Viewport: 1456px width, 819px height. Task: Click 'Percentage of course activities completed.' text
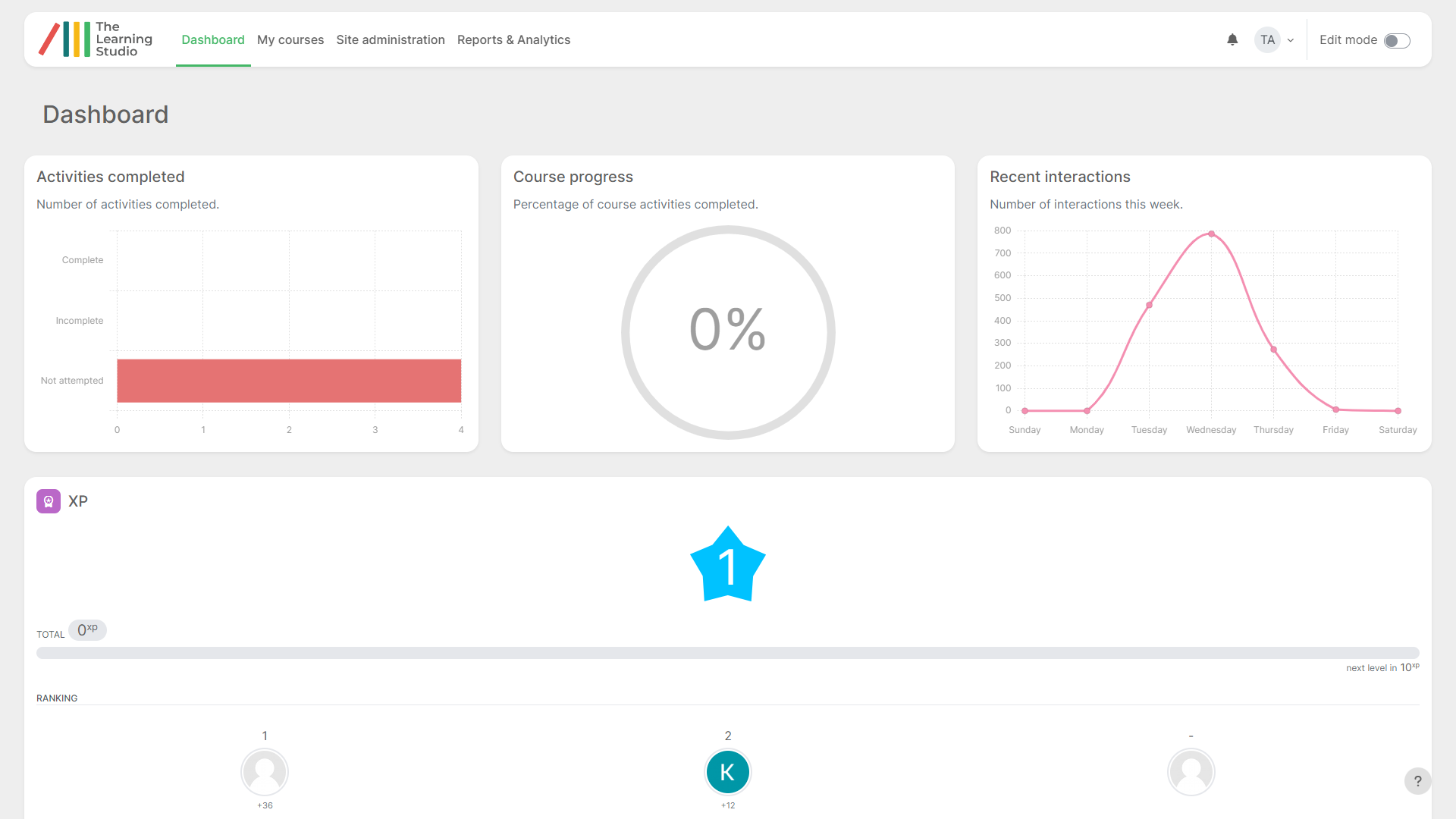635,205
